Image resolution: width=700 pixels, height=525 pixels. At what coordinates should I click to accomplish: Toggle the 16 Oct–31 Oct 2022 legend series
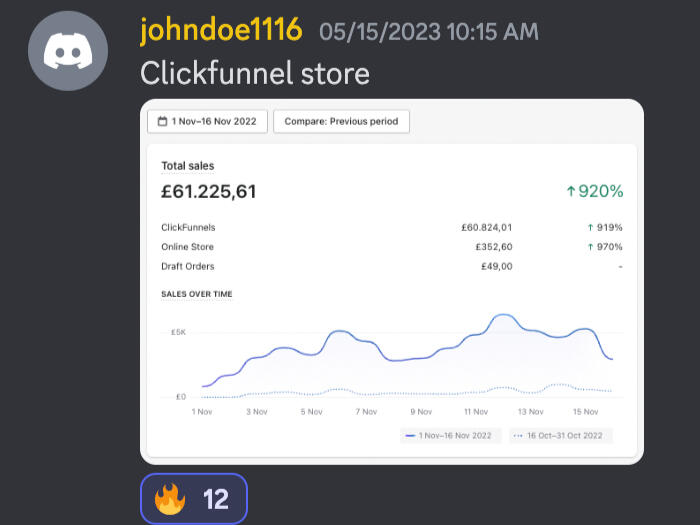point(560,436)
